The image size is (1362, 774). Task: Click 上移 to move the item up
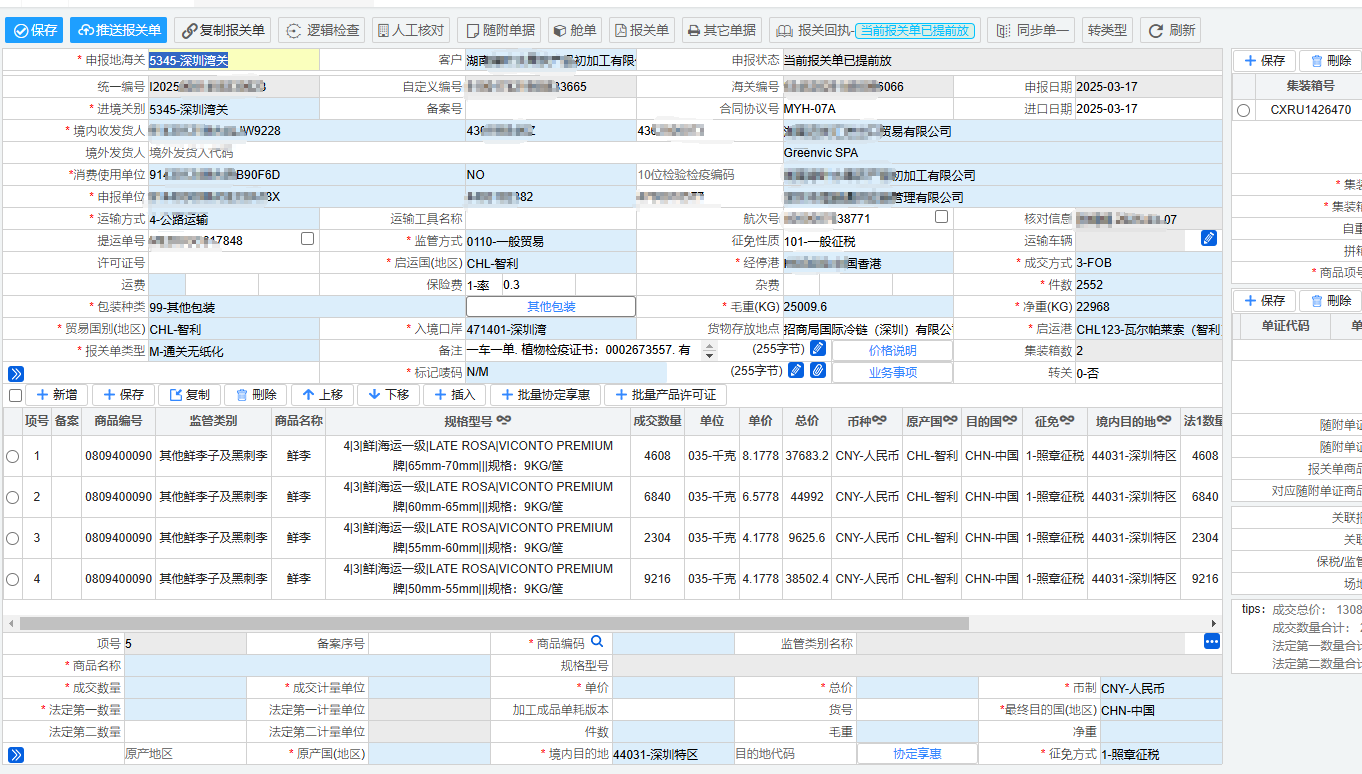point(322,395)
